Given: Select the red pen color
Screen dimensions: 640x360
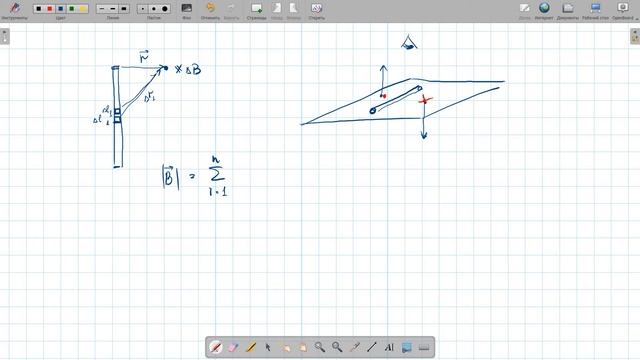Looking at the screenshot, I should coord(50,9).
